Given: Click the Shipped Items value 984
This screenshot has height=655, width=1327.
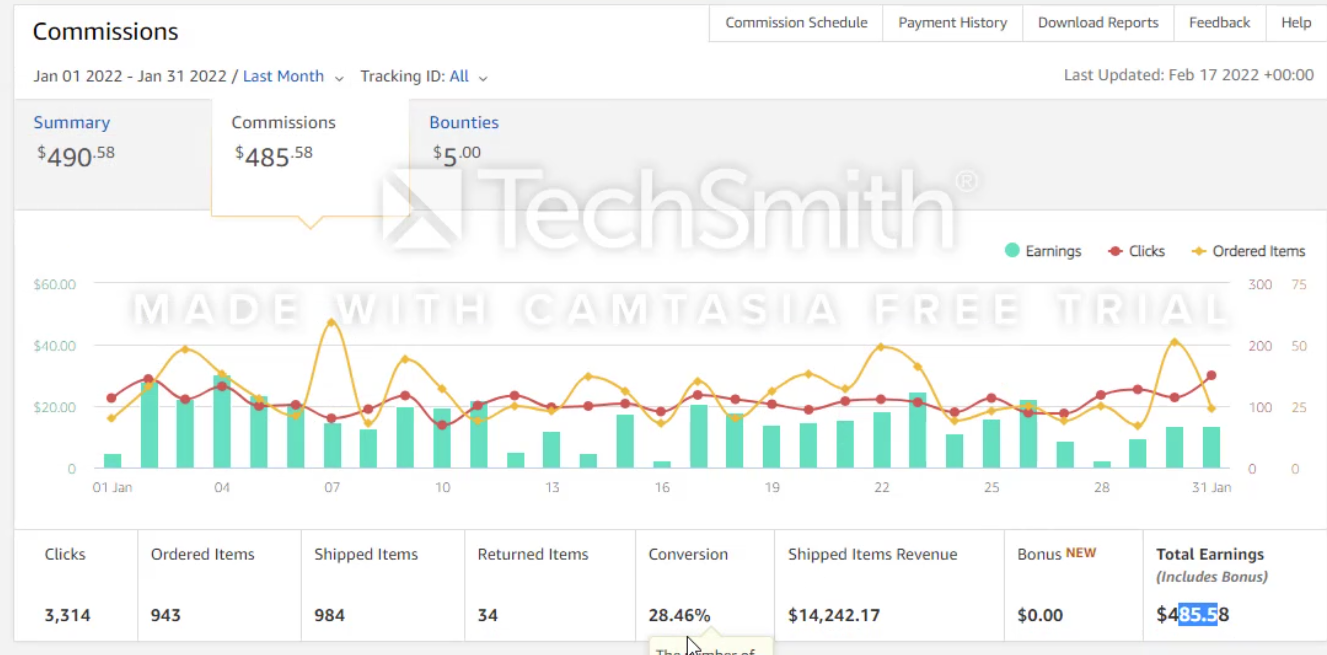Looking at the screenshot, I should (329, 615).
